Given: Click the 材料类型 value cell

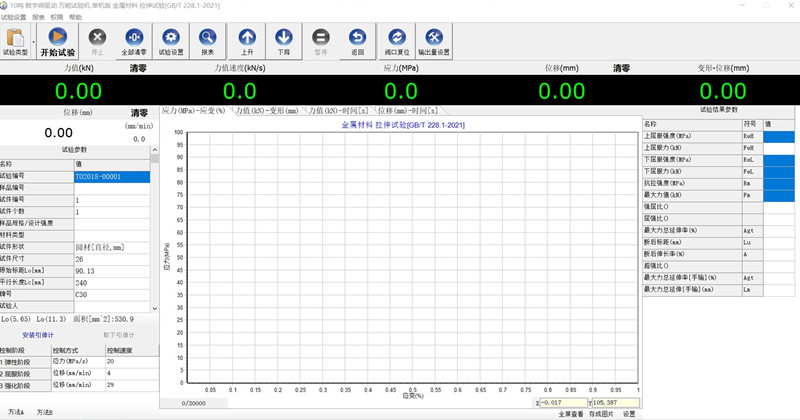Looking at the screenshot, I should tap(112, 235).
